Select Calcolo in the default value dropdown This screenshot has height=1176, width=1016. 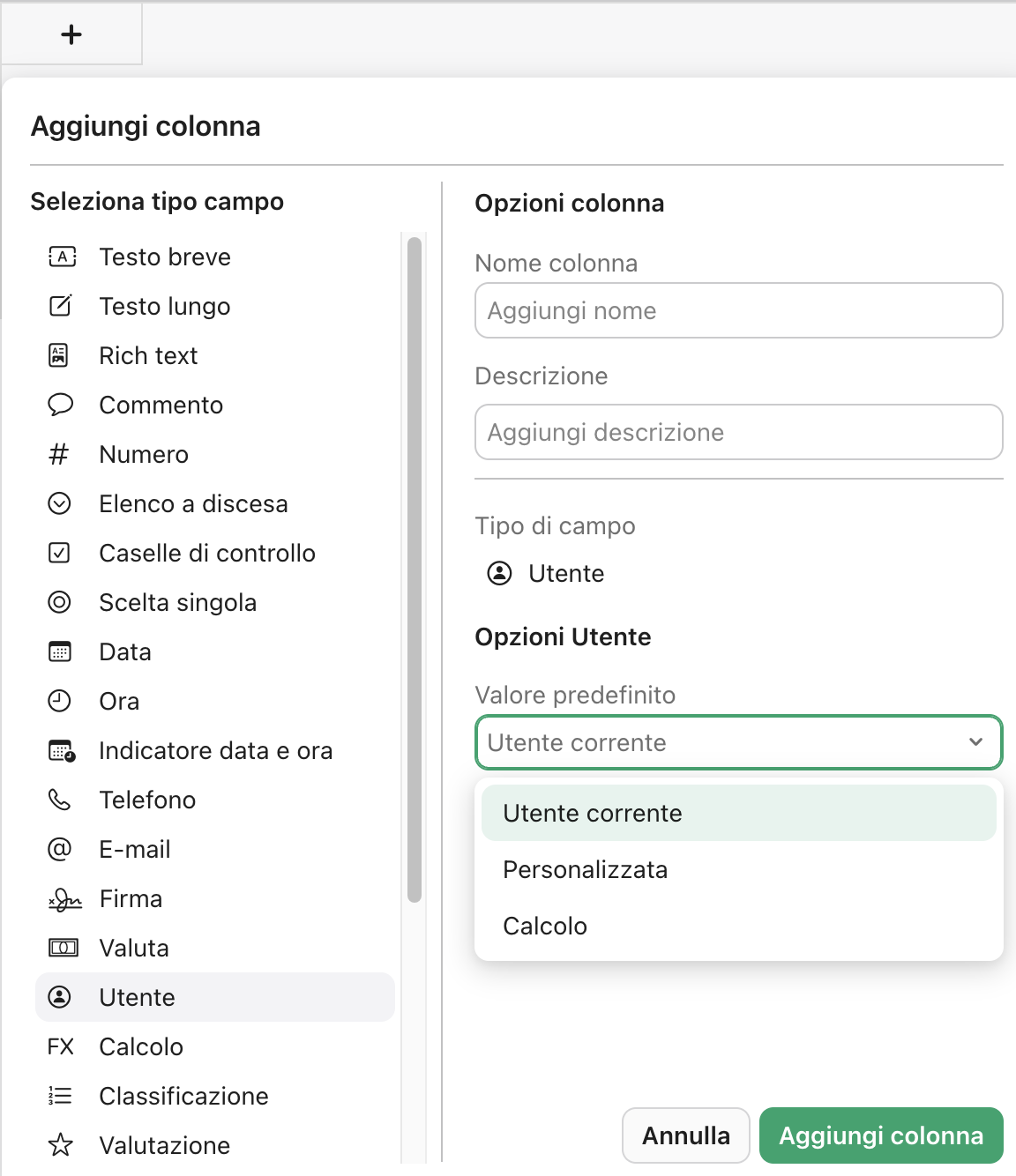pyautogui.click(x=545, y=926)
